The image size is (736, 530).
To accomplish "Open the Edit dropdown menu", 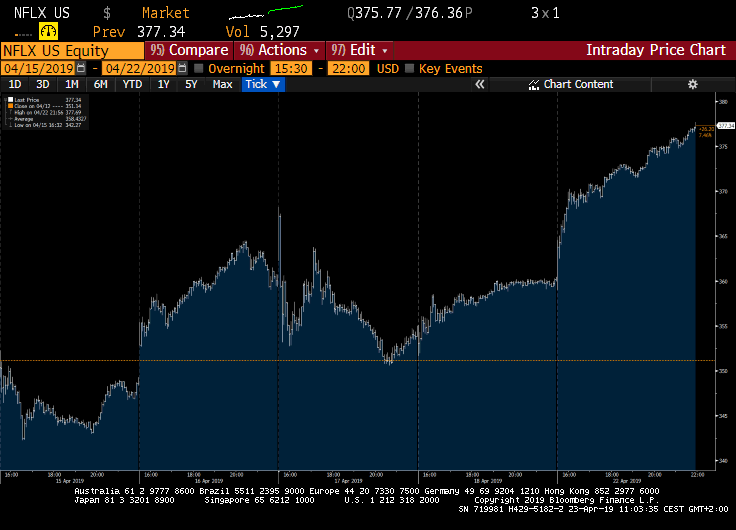I will click(359, 50).
